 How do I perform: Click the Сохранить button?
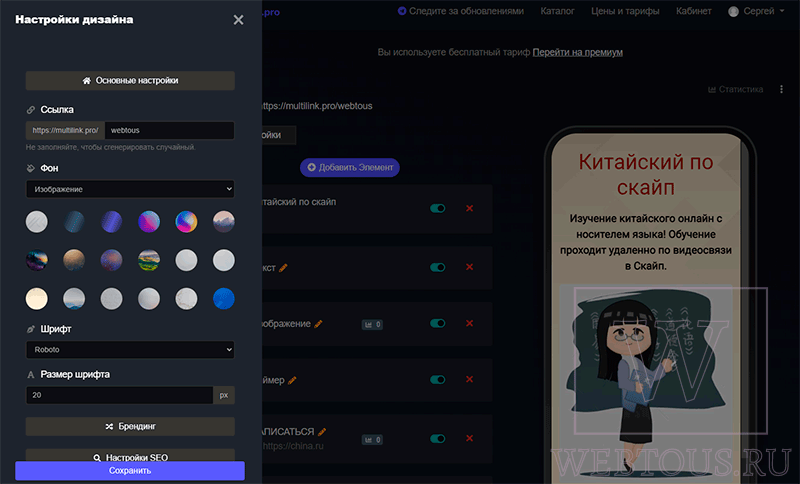tap(130, 471)
